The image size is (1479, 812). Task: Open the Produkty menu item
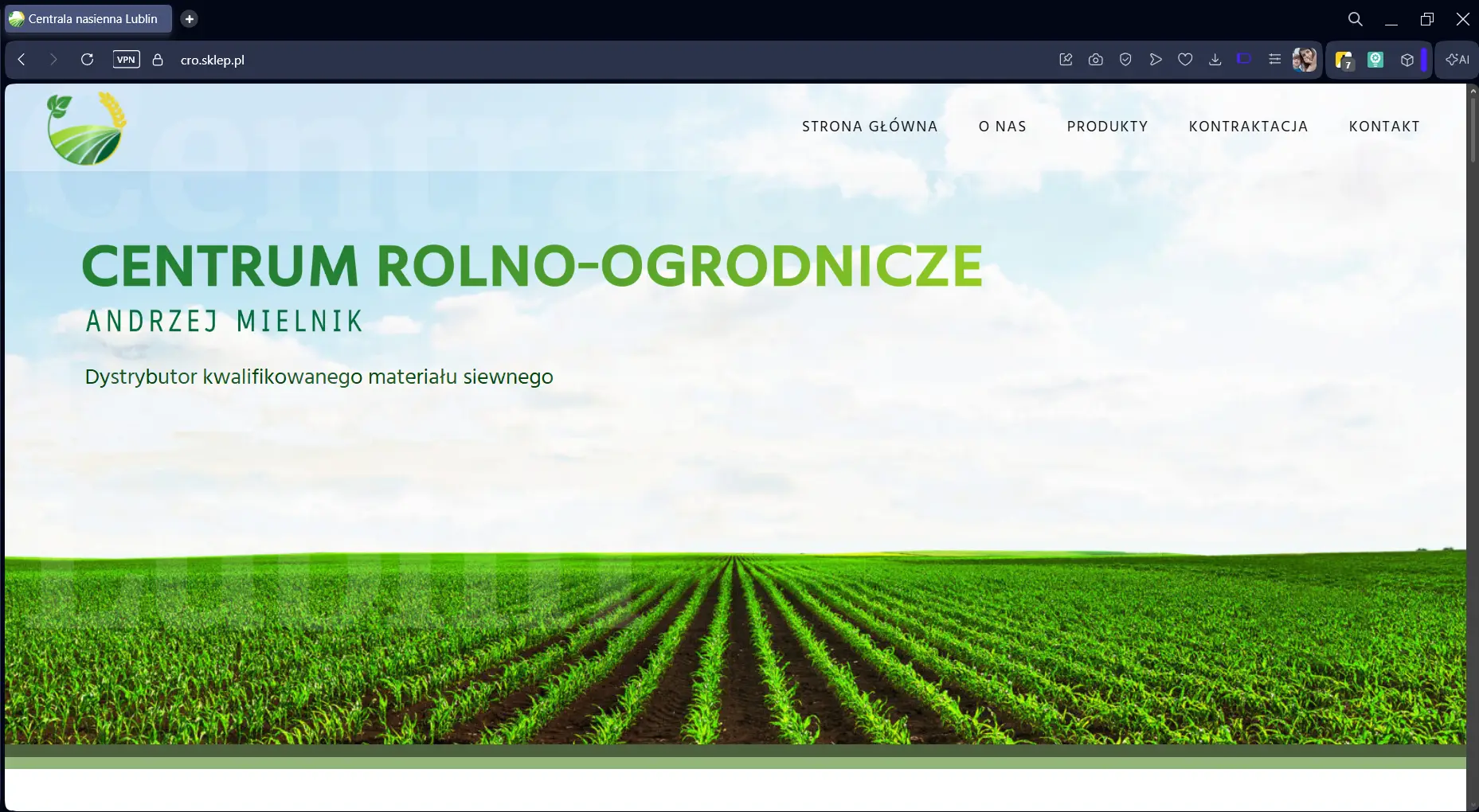coord(1108,127)
